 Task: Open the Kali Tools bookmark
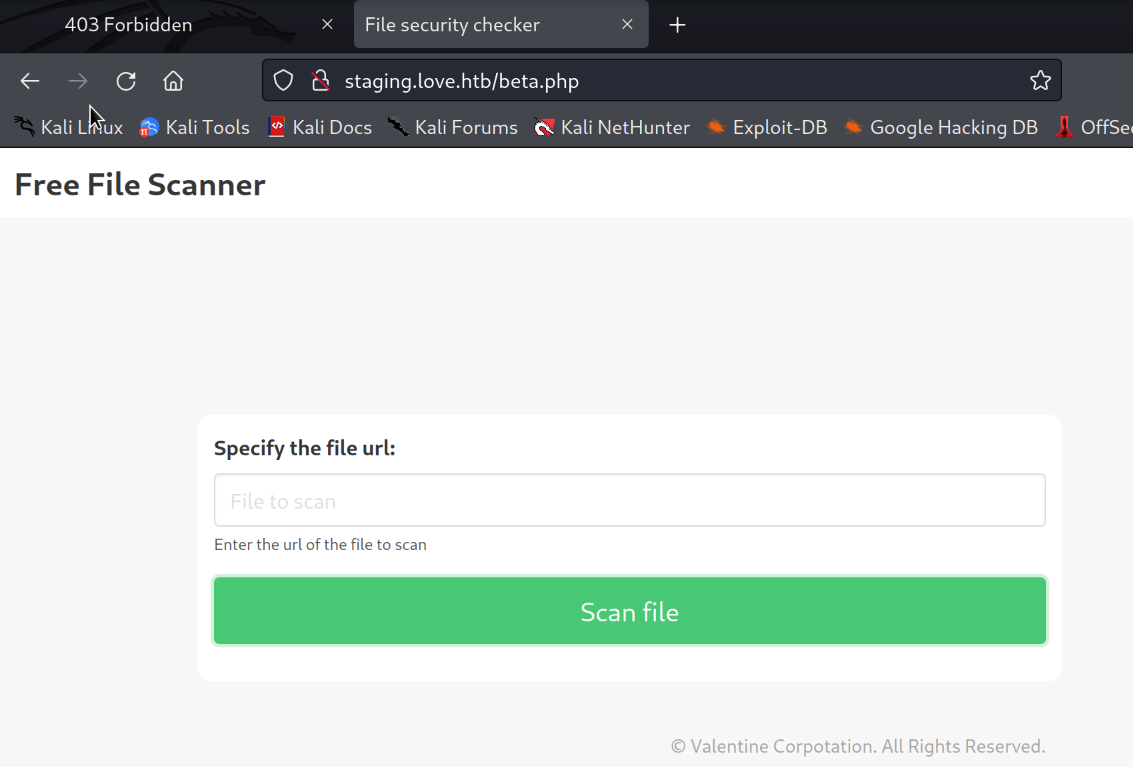[195, 128]
